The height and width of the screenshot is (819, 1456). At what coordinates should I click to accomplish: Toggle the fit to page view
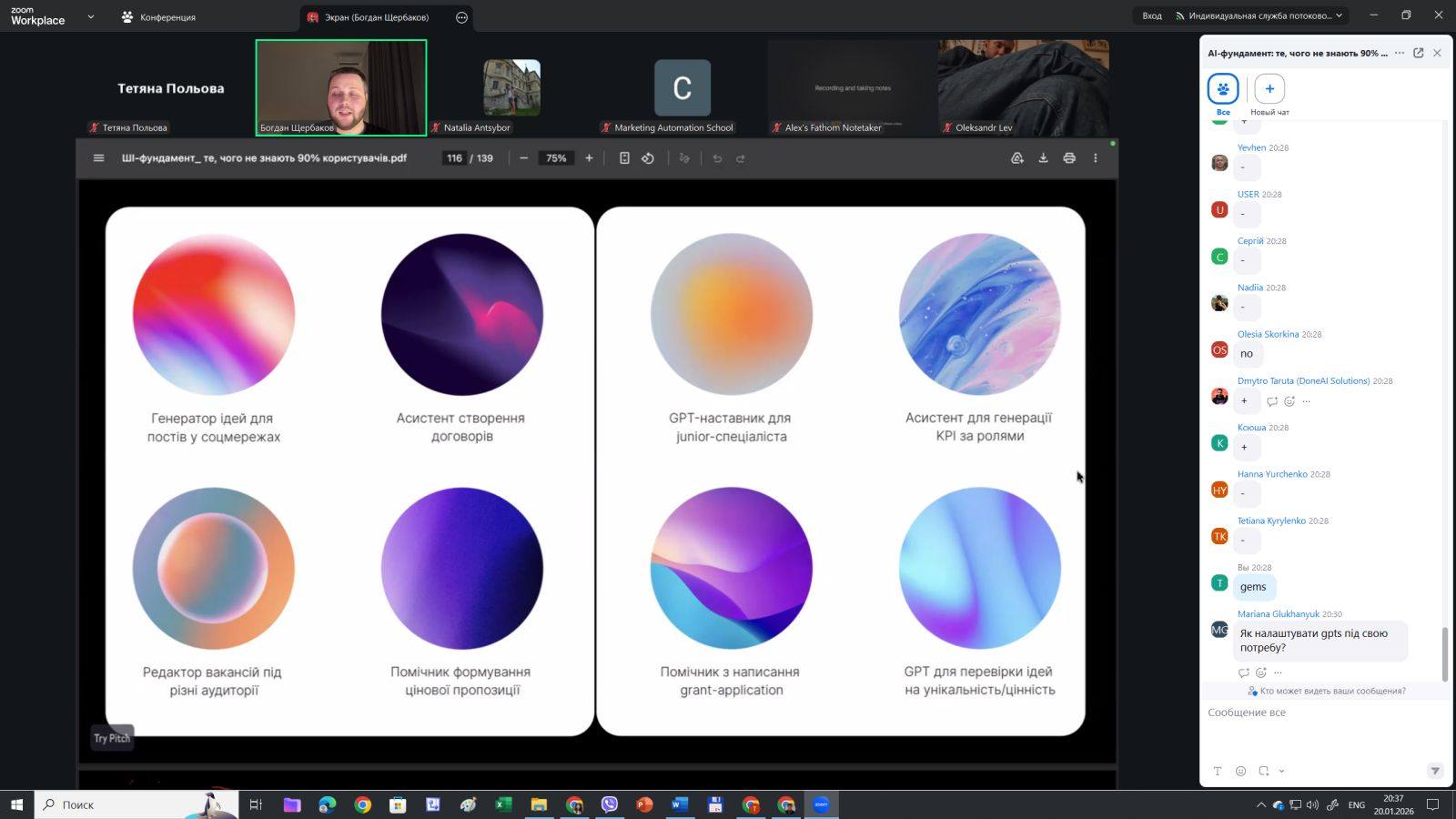click(x=624, y=158)
